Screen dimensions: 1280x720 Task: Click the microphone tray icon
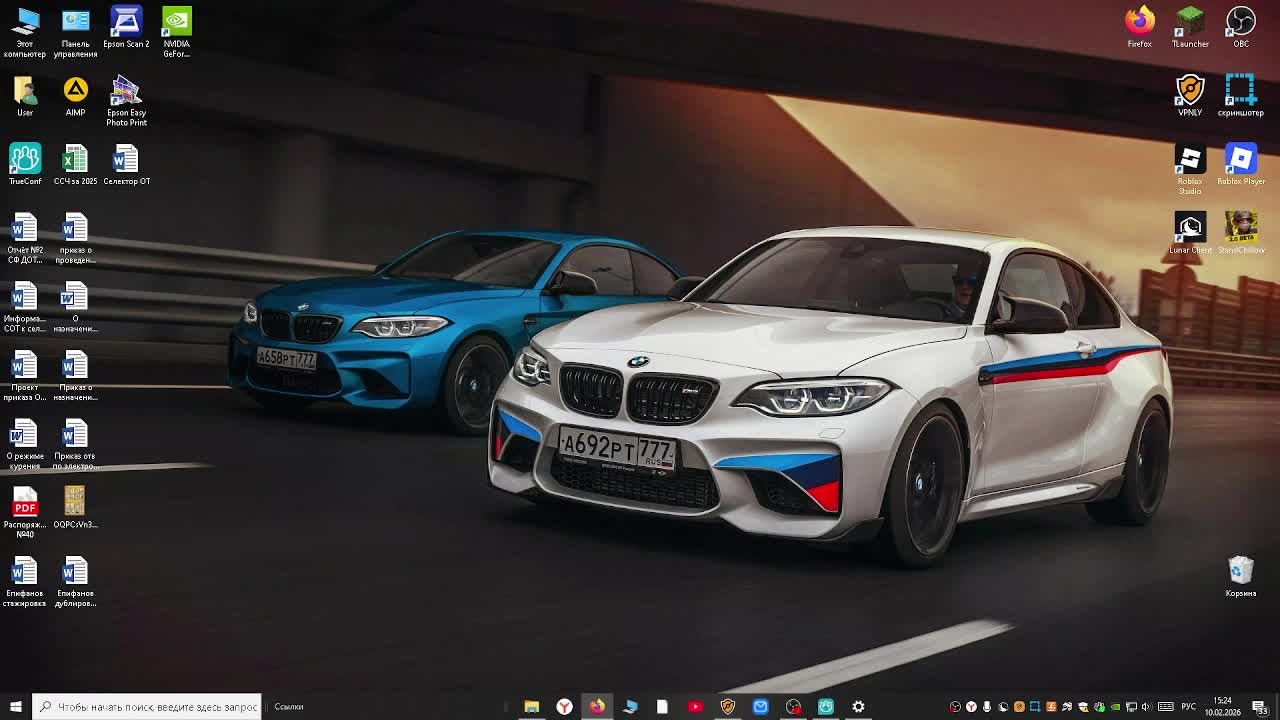pyautogui.click(x=987, y=707)
